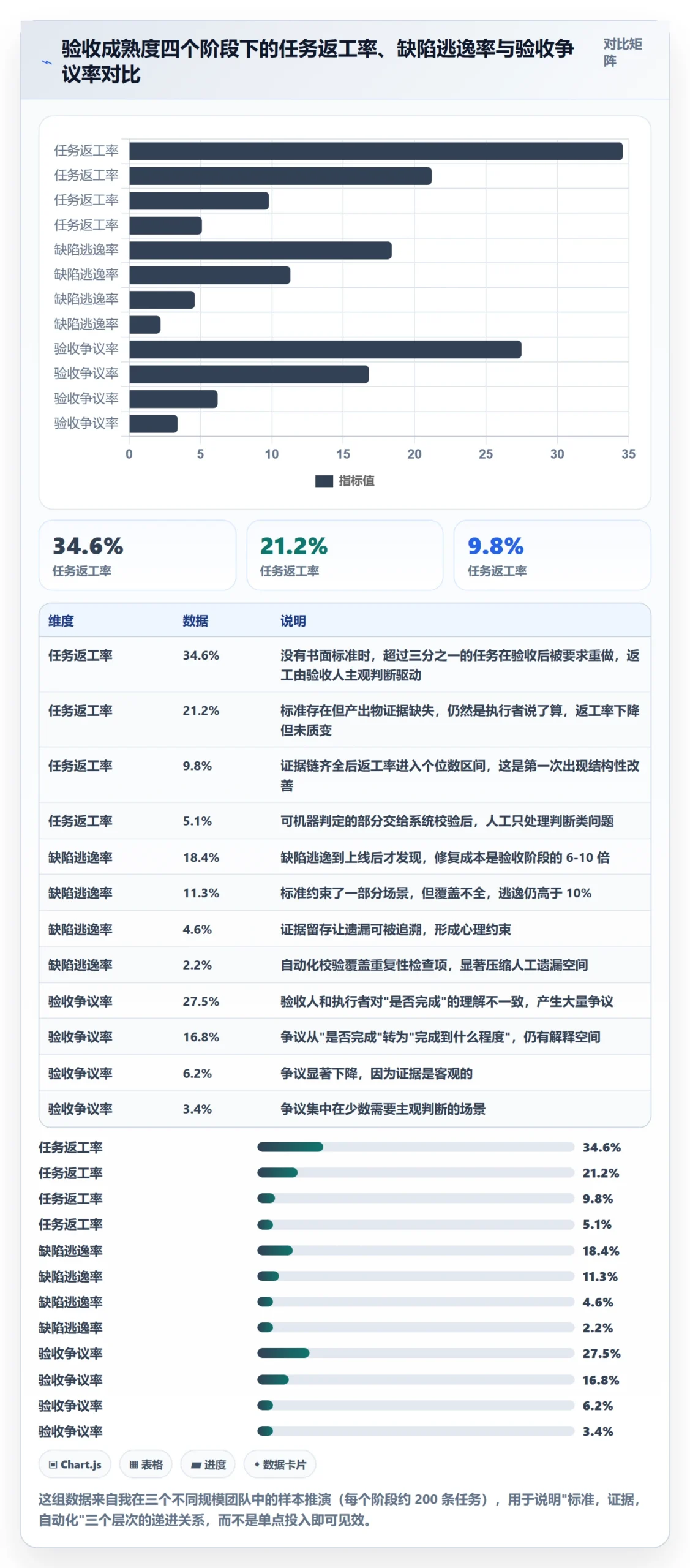
Task: Click the 说明 column header
Action: coord(293,621)
